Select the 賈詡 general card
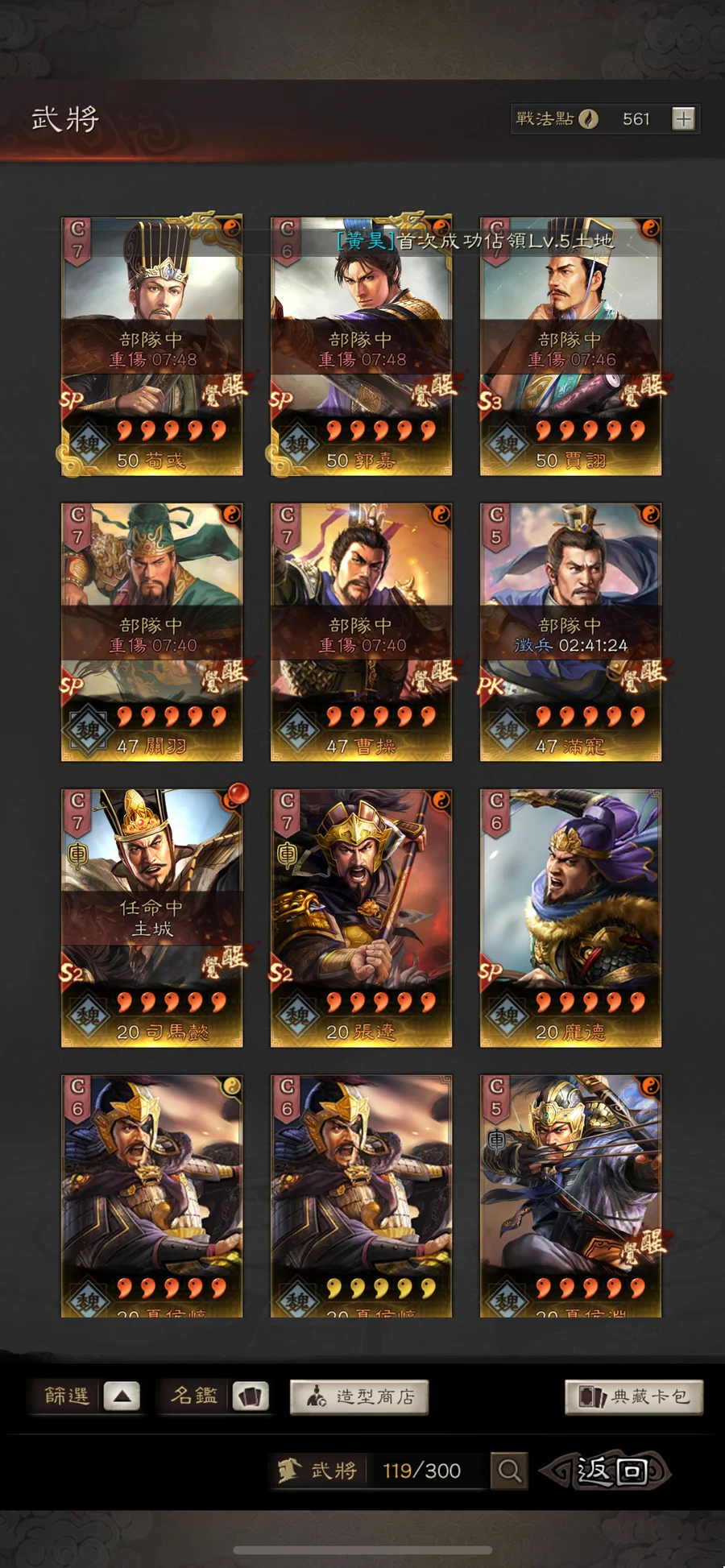The image size is (725, 1568). click(x=570, y=345)
